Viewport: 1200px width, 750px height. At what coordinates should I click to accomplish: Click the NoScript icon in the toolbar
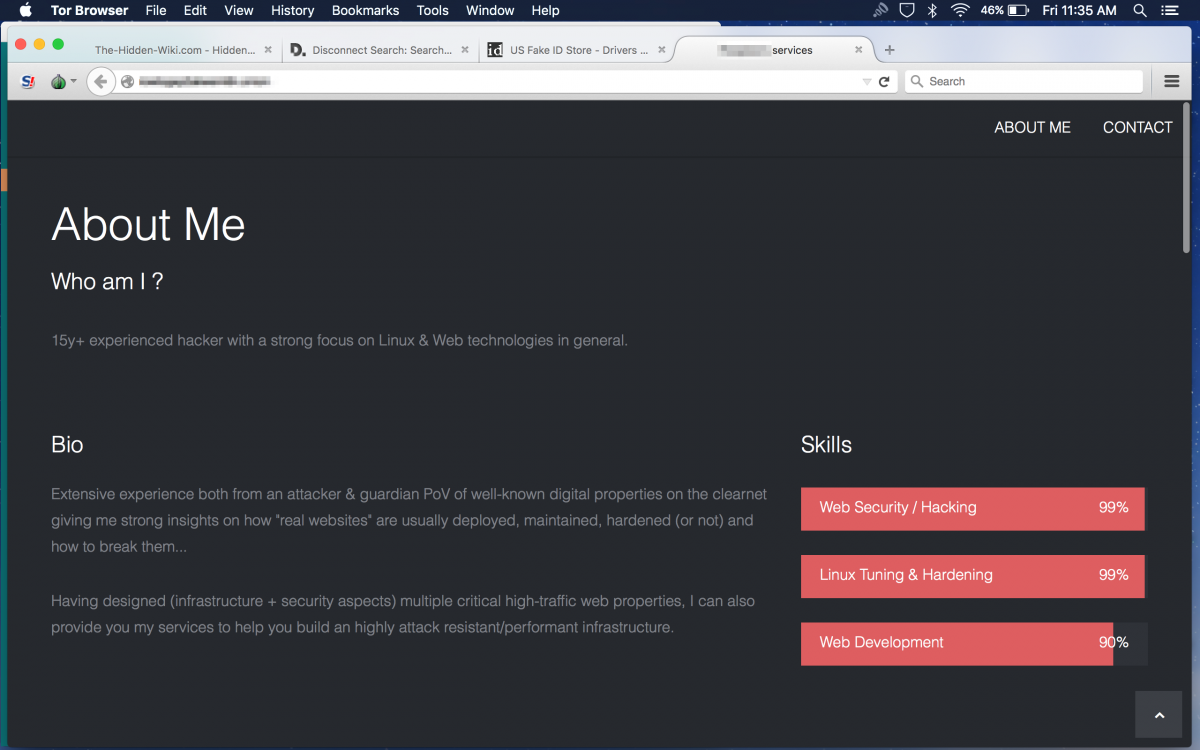28,82
